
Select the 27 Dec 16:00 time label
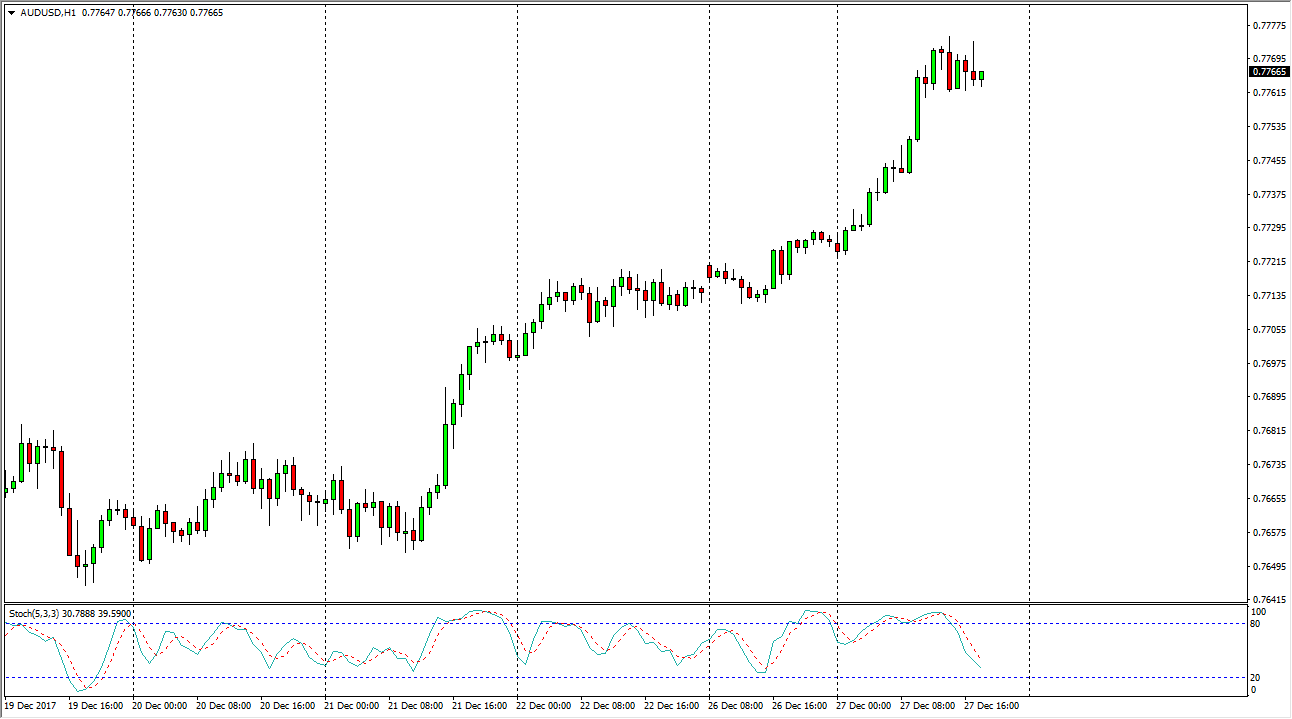[x=993, y=706]
